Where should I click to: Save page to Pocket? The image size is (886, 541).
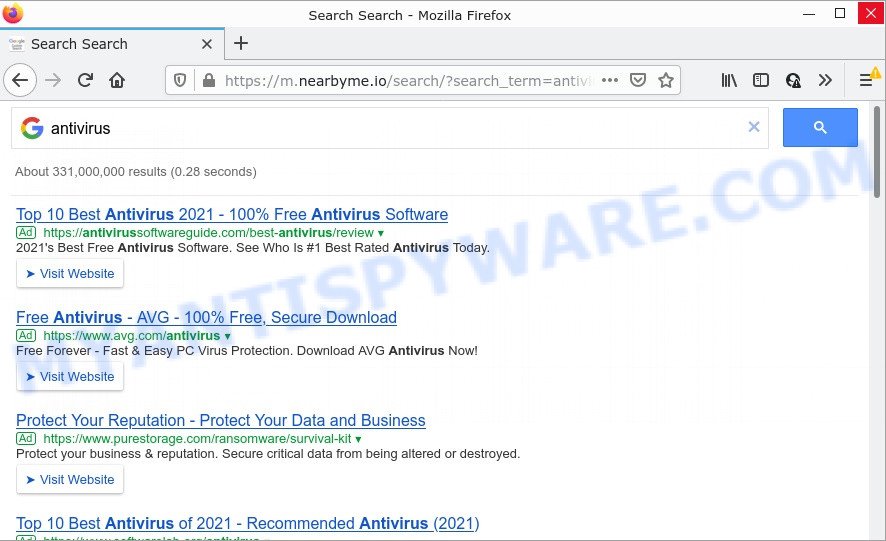tap(638, 80)
